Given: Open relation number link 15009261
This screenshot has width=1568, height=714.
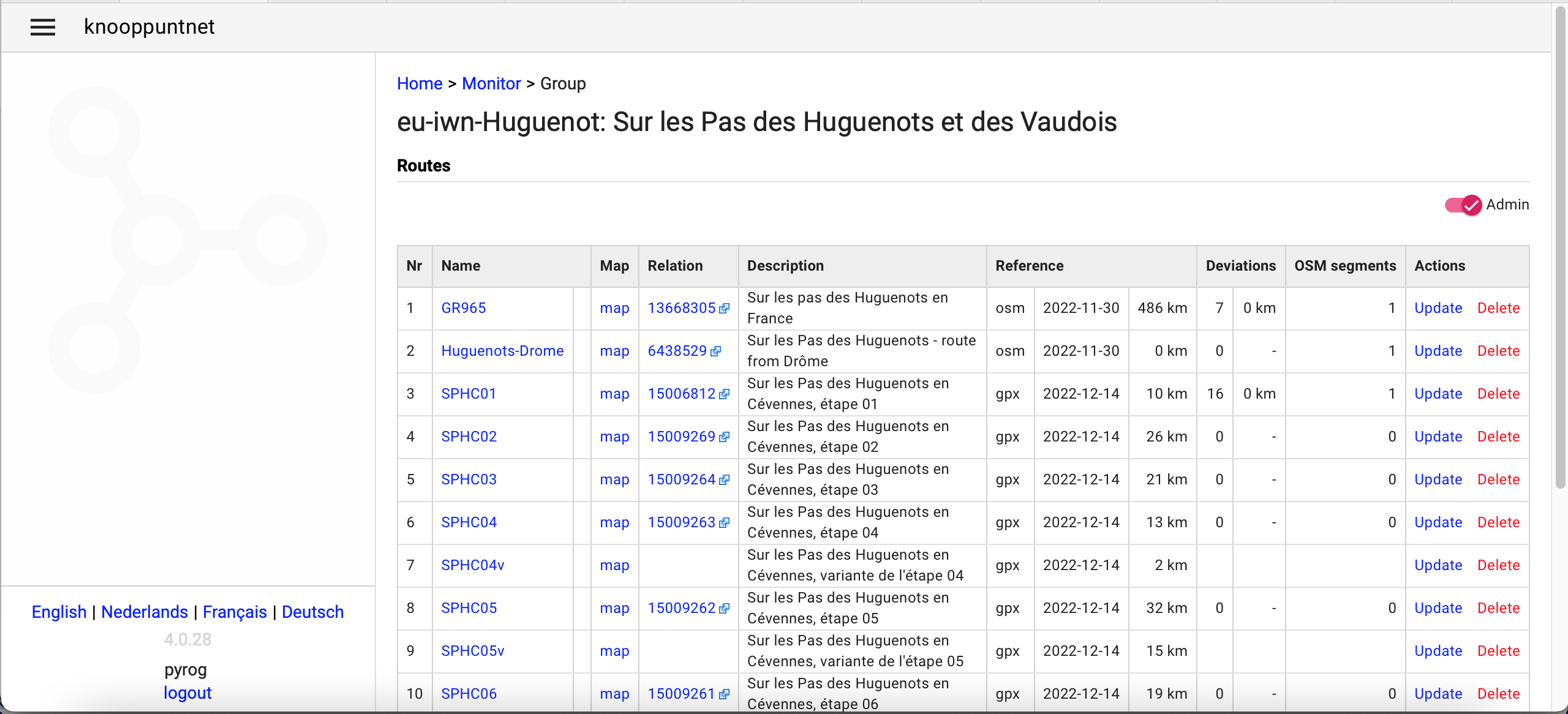Looking at the screenshot, I should [x=680, y=694].
